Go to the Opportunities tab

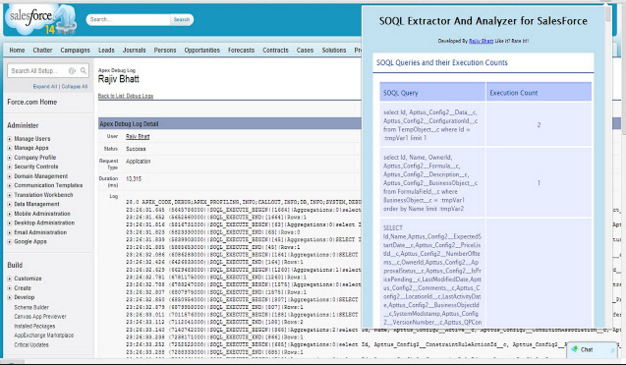(202, 50)
